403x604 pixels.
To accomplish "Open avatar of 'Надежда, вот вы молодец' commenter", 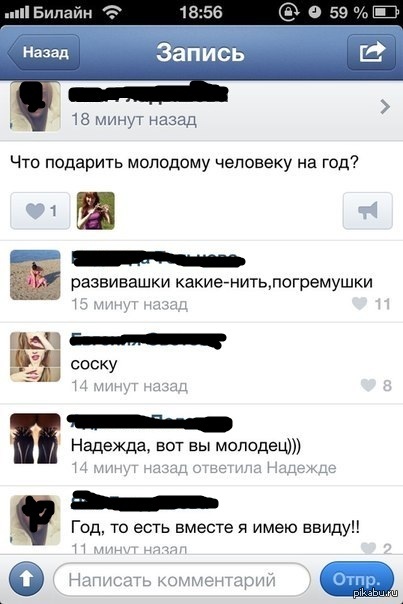I will 35,438.
